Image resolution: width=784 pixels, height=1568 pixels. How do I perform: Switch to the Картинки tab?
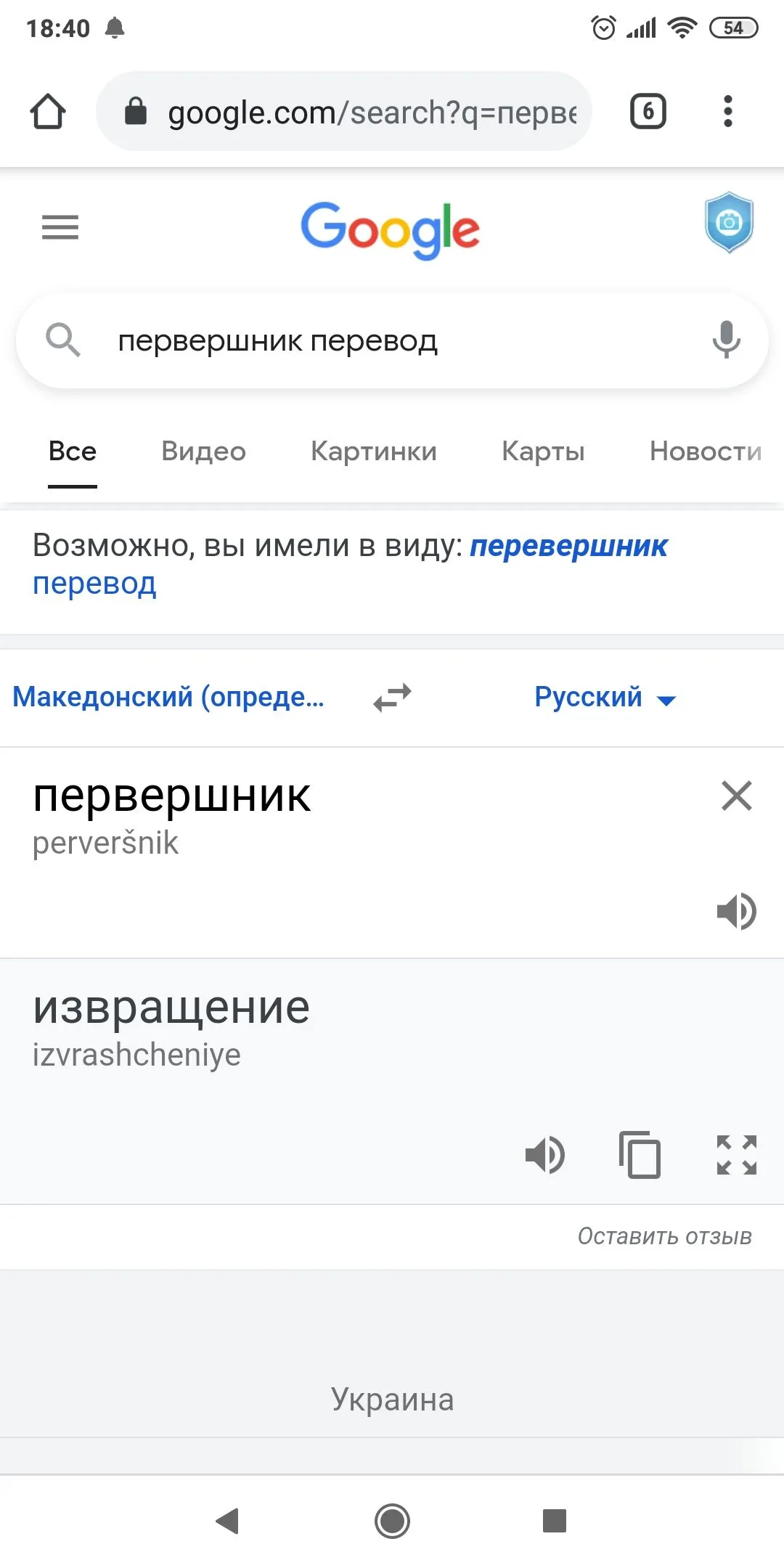pyautogui.click(x=374, y=452)
